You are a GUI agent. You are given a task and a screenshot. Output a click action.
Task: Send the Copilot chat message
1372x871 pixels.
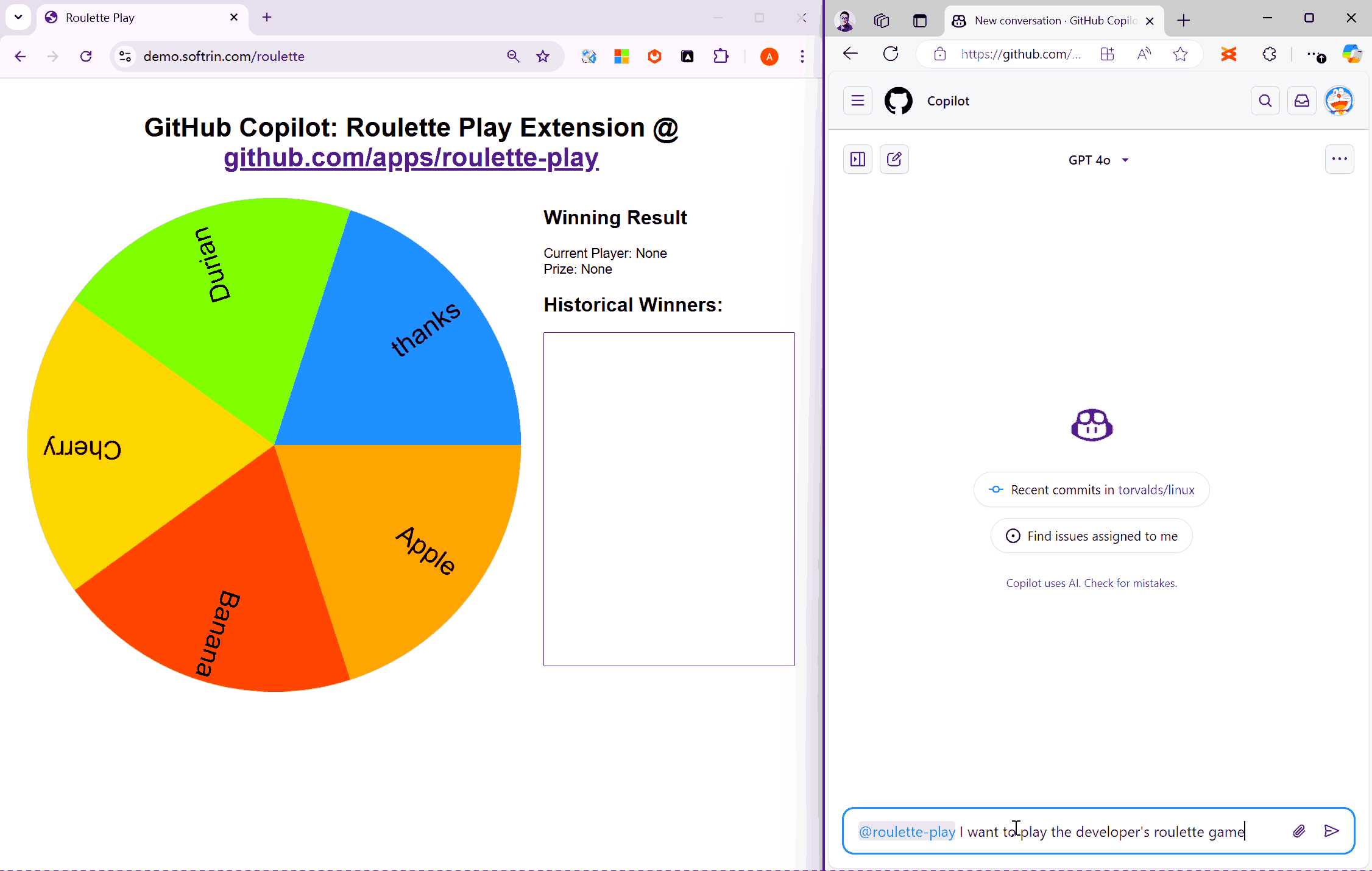(x=1331, y=831)
